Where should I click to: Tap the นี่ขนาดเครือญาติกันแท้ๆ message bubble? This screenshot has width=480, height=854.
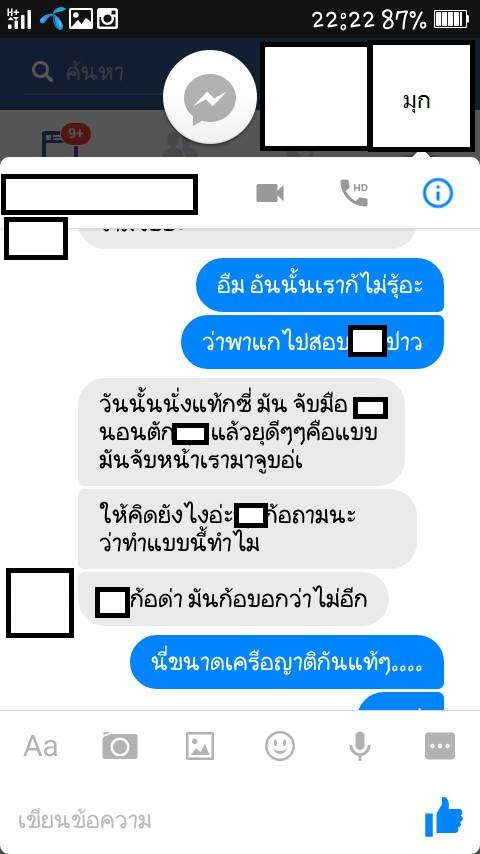(x=287, y=662)
